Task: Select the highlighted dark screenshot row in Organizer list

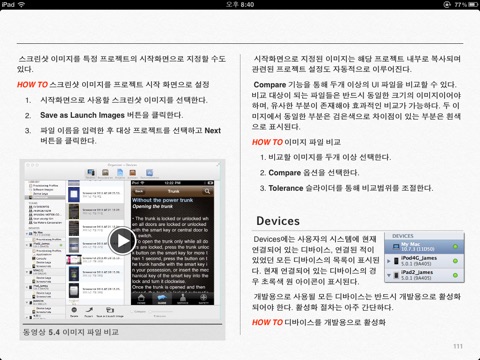Action: point(96,211)
